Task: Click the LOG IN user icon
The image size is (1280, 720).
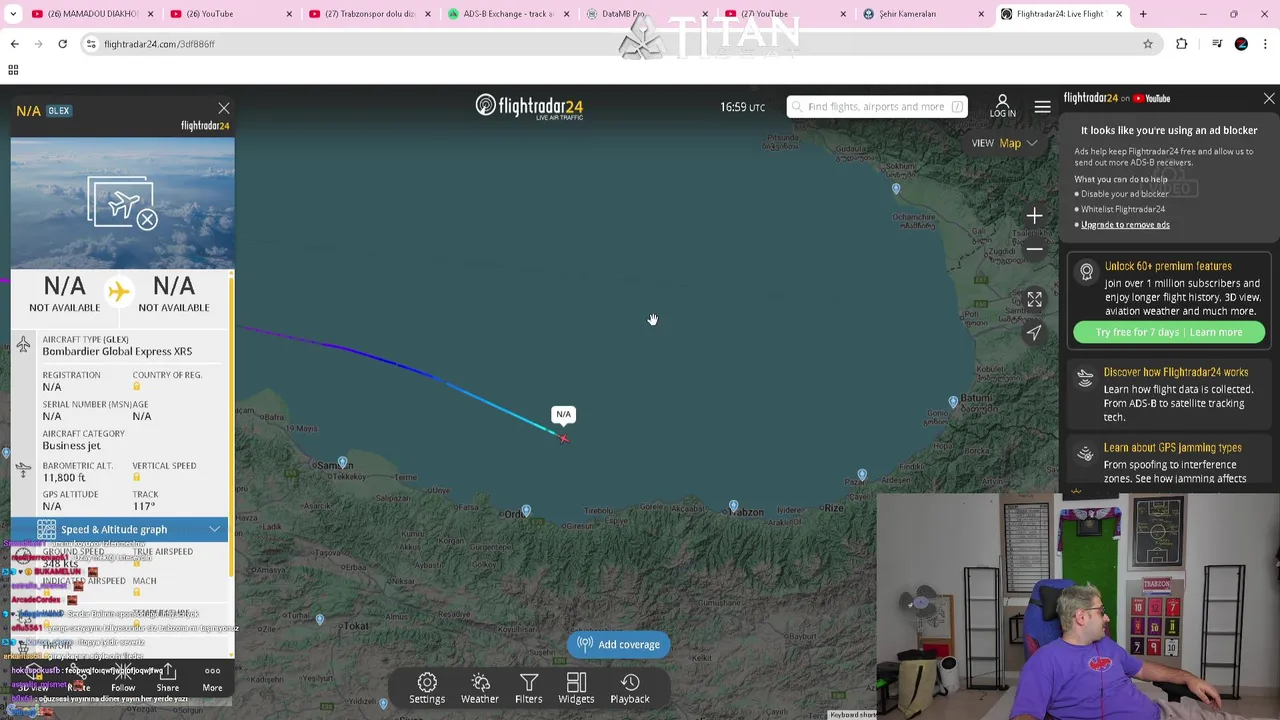Action: pos(1002,106)
